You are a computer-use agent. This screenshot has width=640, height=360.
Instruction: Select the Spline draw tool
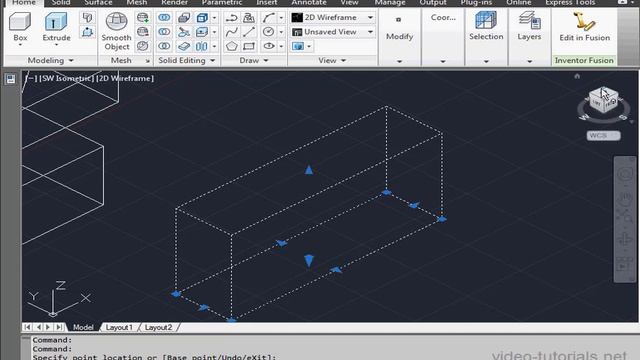pyautogui.click(x=231, y=32)
